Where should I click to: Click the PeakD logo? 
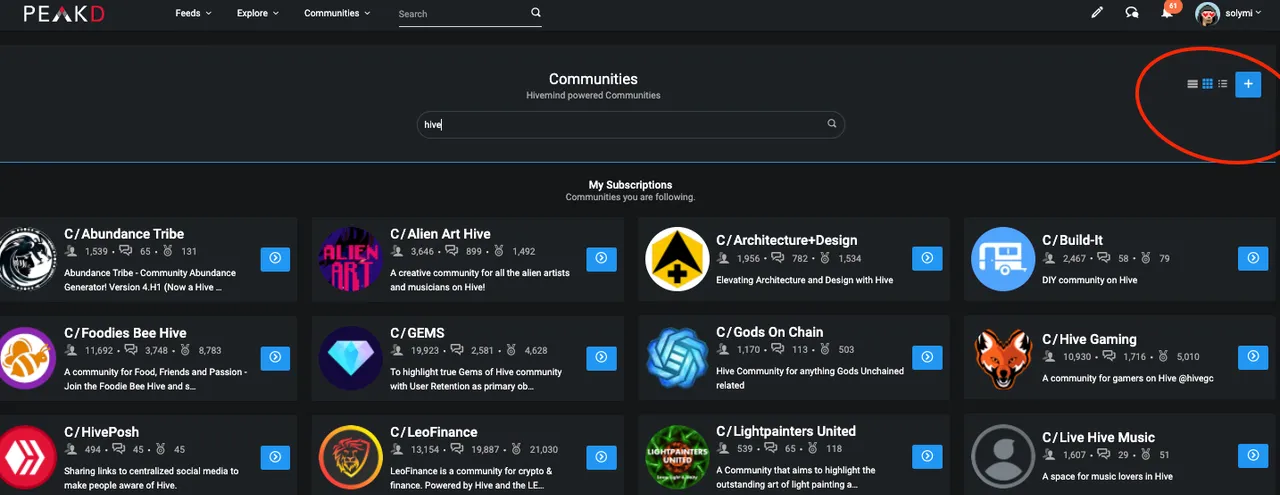coord(64,13)
